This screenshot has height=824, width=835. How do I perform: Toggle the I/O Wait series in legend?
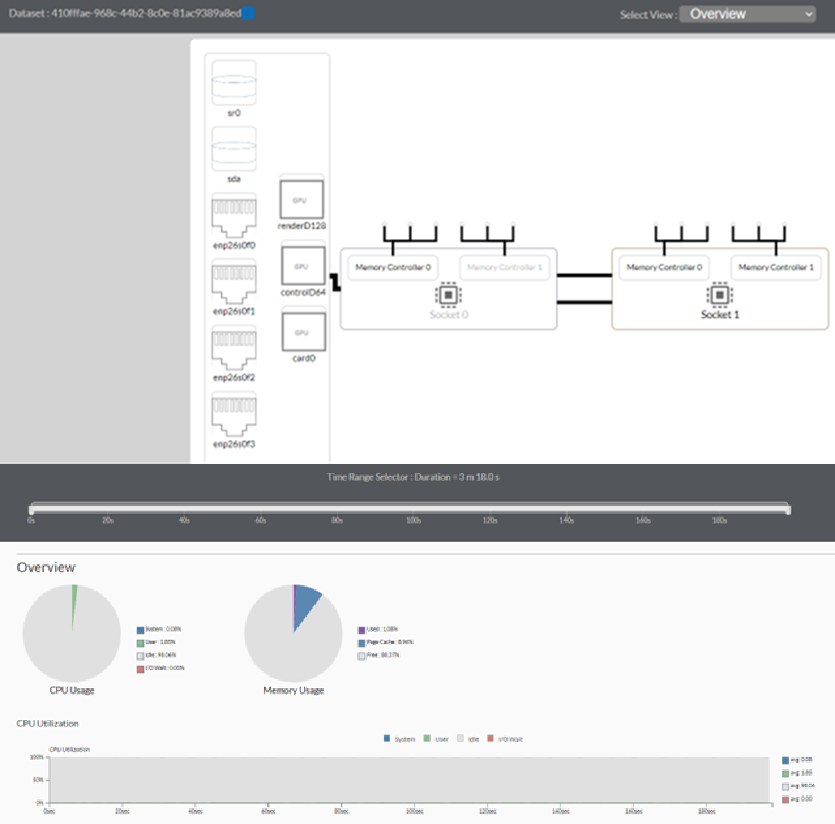pos(490,738)
